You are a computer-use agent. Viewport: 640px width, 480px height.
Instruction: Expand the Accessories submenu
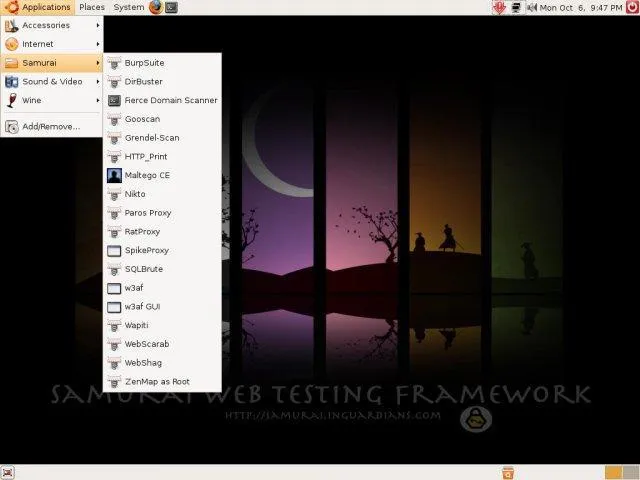coord(50,25)
